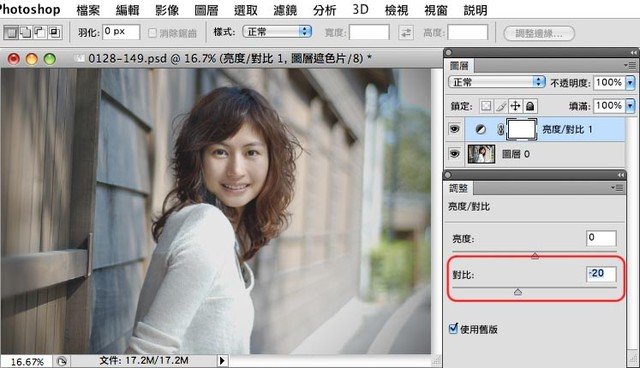
Task: Select the Subtract from Selection mode icon
Action: (40, 32)
